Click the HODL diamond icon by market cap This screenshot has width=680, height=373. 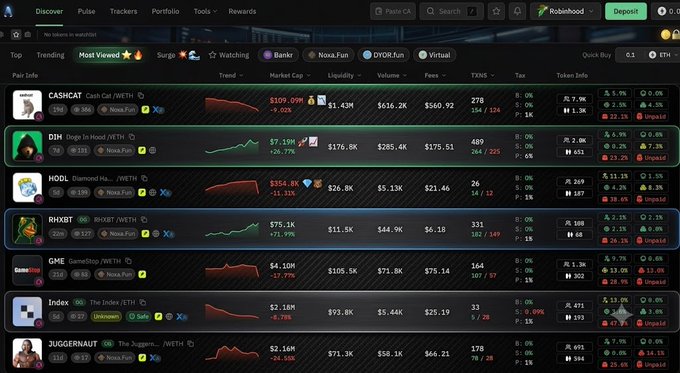pos(307,183)
